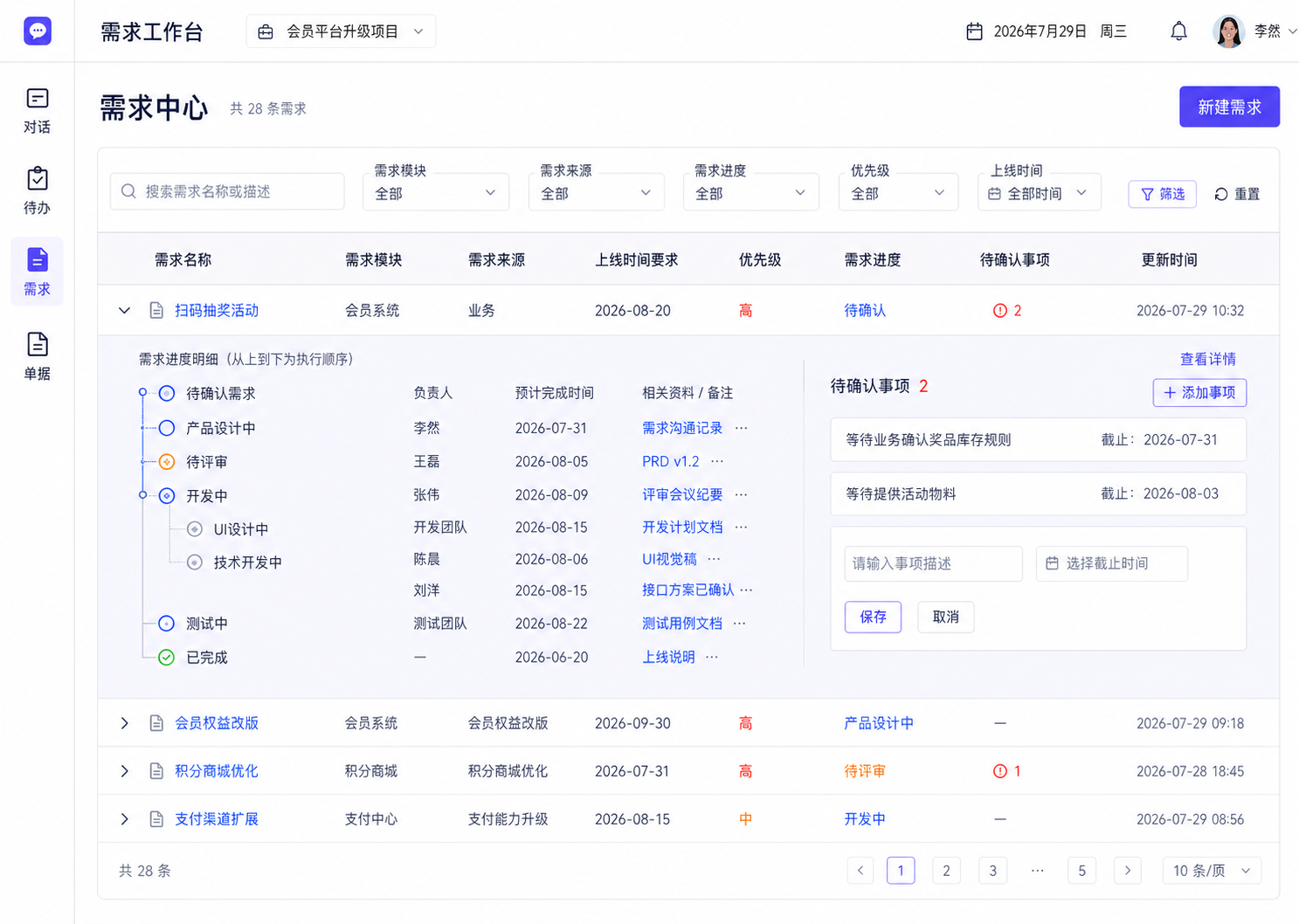Click the 等待业务确认奖品库存规则 item
Viewport: 1299px width, 924px height.
coord(1038,440)
